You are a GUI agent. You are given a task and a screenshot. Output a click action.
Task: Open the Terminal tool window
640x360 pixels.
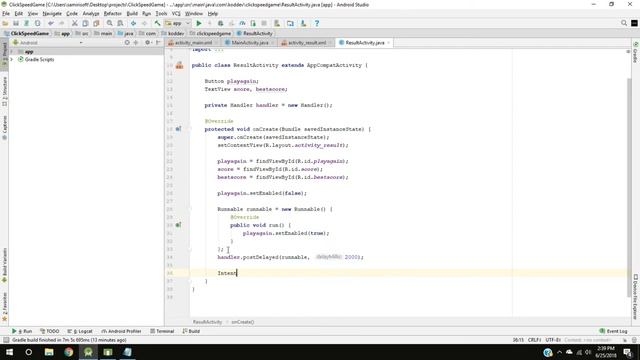162,331
